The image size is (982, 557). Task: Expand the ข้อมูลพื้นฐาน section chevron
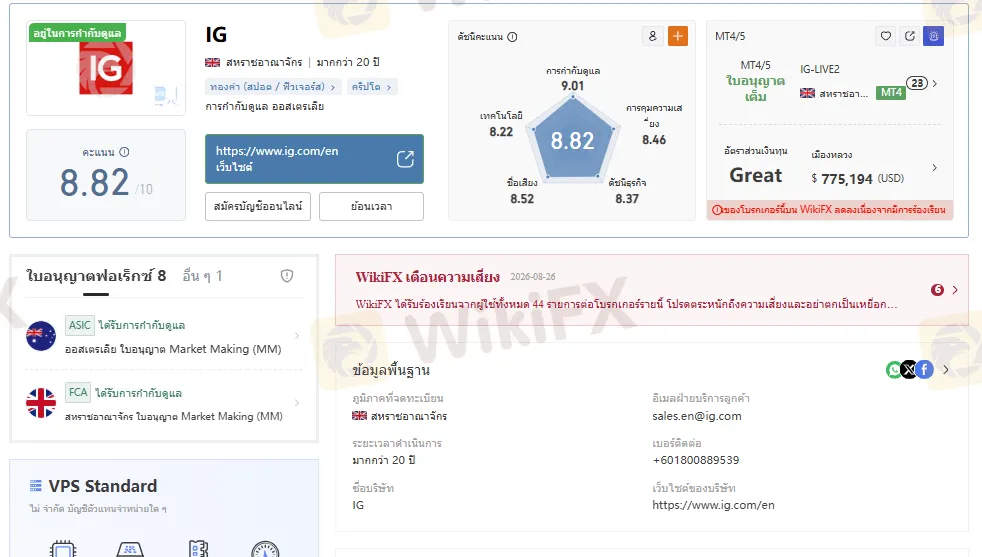(x=946, y=370)
